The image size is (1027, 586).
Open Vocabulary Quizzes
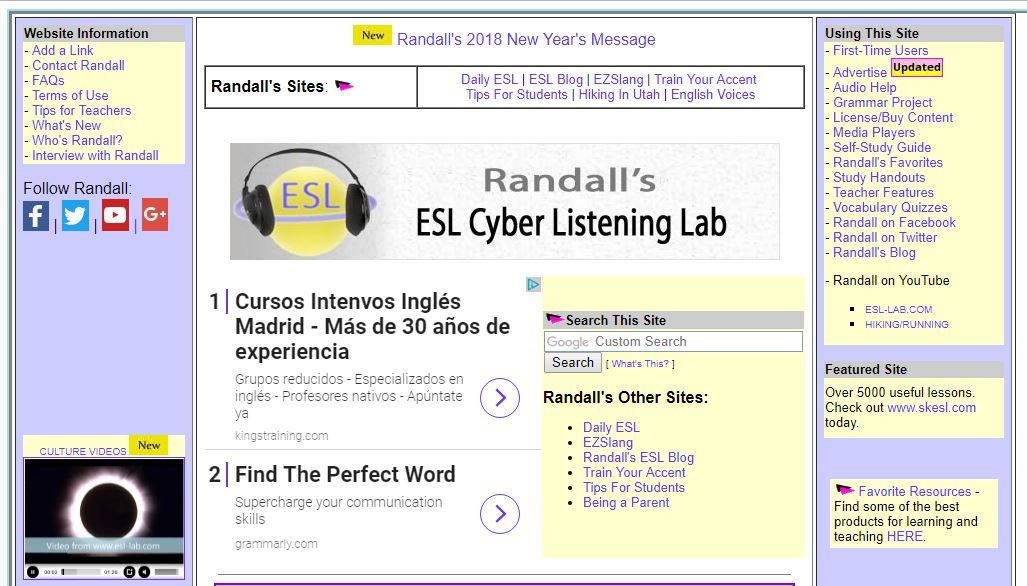[890, 208]
